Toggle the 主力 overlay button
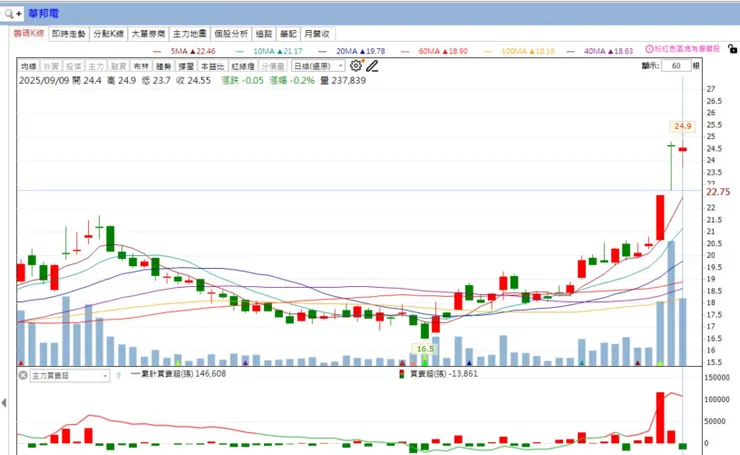 click(96, 66)
